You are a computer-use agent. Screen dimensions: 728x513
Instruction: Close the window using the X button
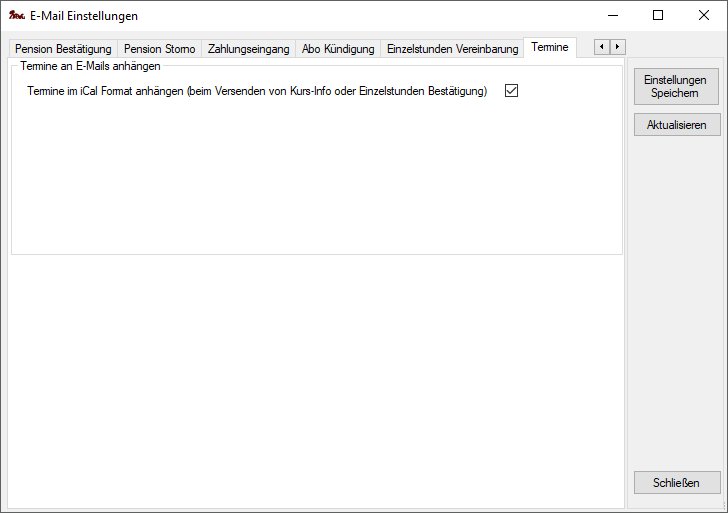(x=704, y=15)
